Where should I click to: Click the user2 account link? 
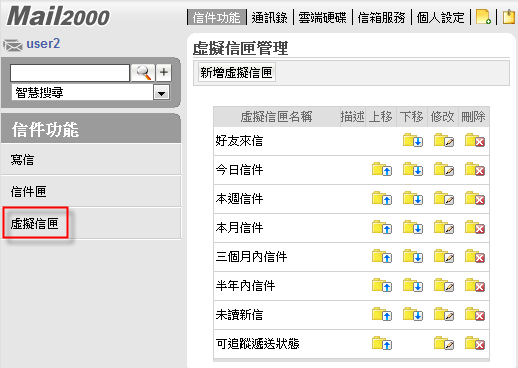coord(43,44)
